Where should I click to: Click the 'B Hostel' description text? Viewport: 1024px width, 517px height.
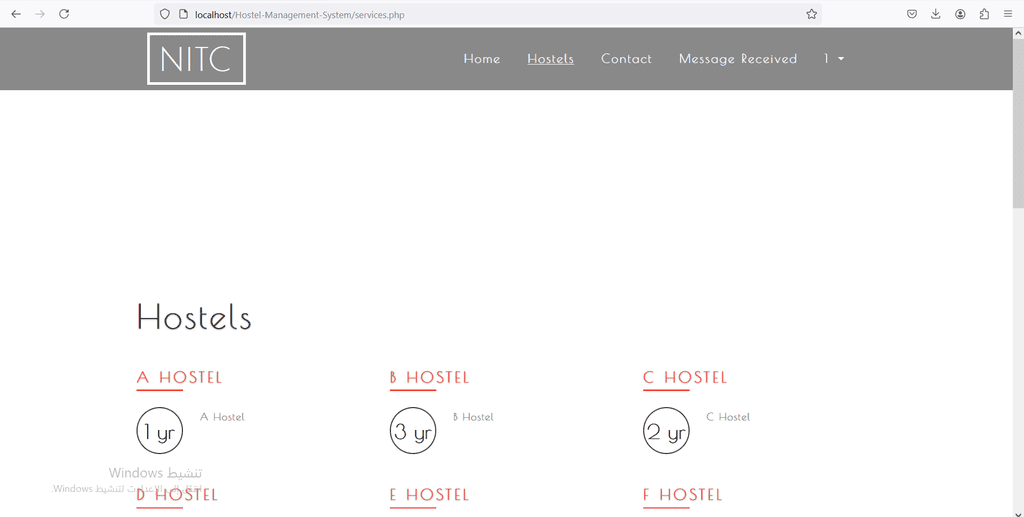[473, 417]
